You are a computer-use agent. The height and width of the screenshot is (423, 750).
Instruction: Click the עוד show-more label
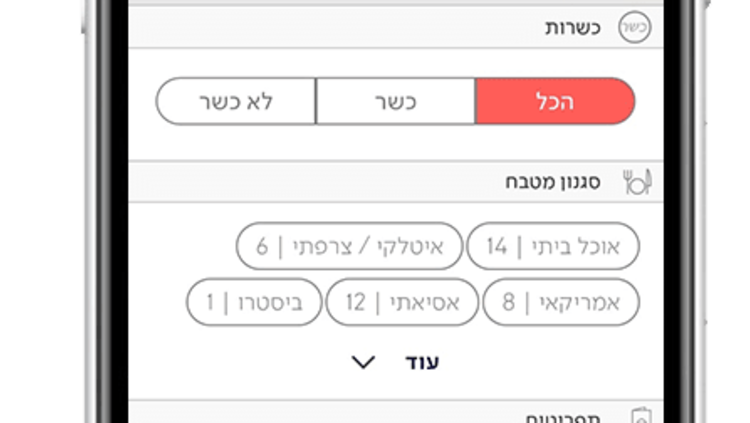click(x=422, y=362)
